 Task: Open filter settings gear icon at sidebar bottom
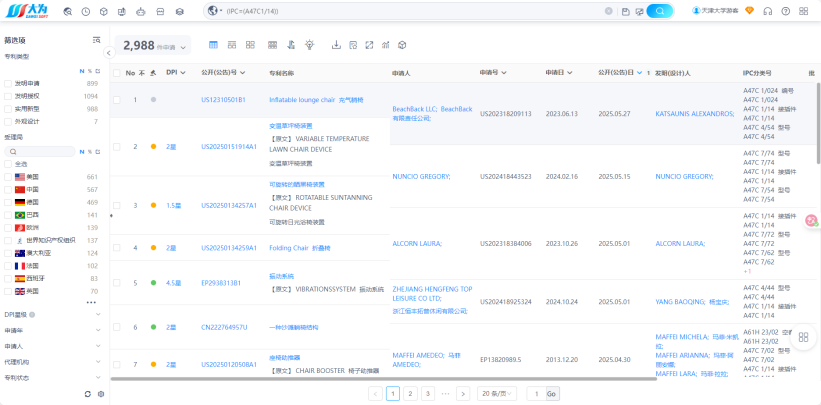pyautogui.click(x=101, y=393)
